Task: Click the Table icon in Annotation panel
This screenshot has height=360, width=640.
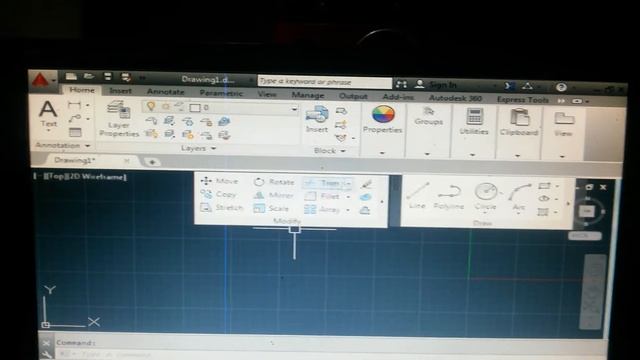Action: [75, 132]
